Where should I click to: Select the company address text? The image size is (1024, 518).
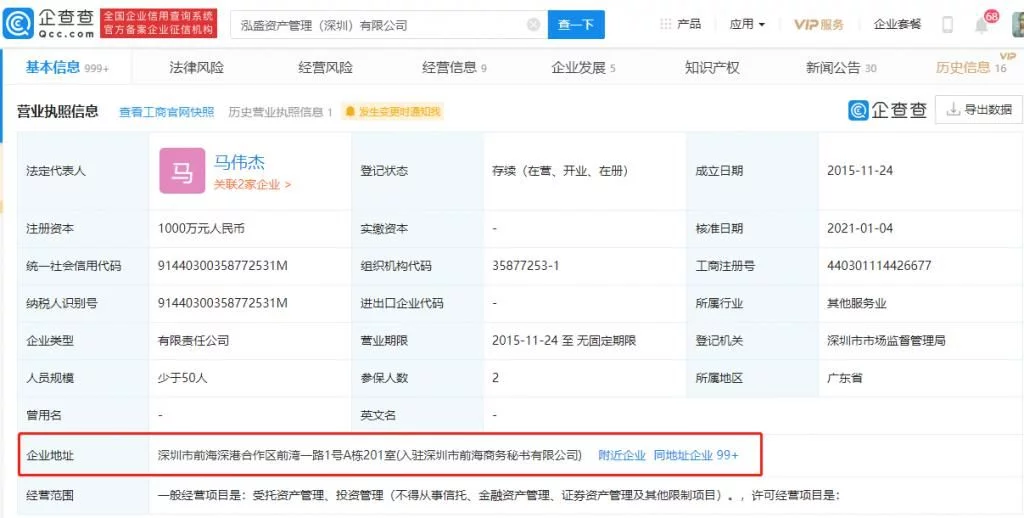(370, 455)
